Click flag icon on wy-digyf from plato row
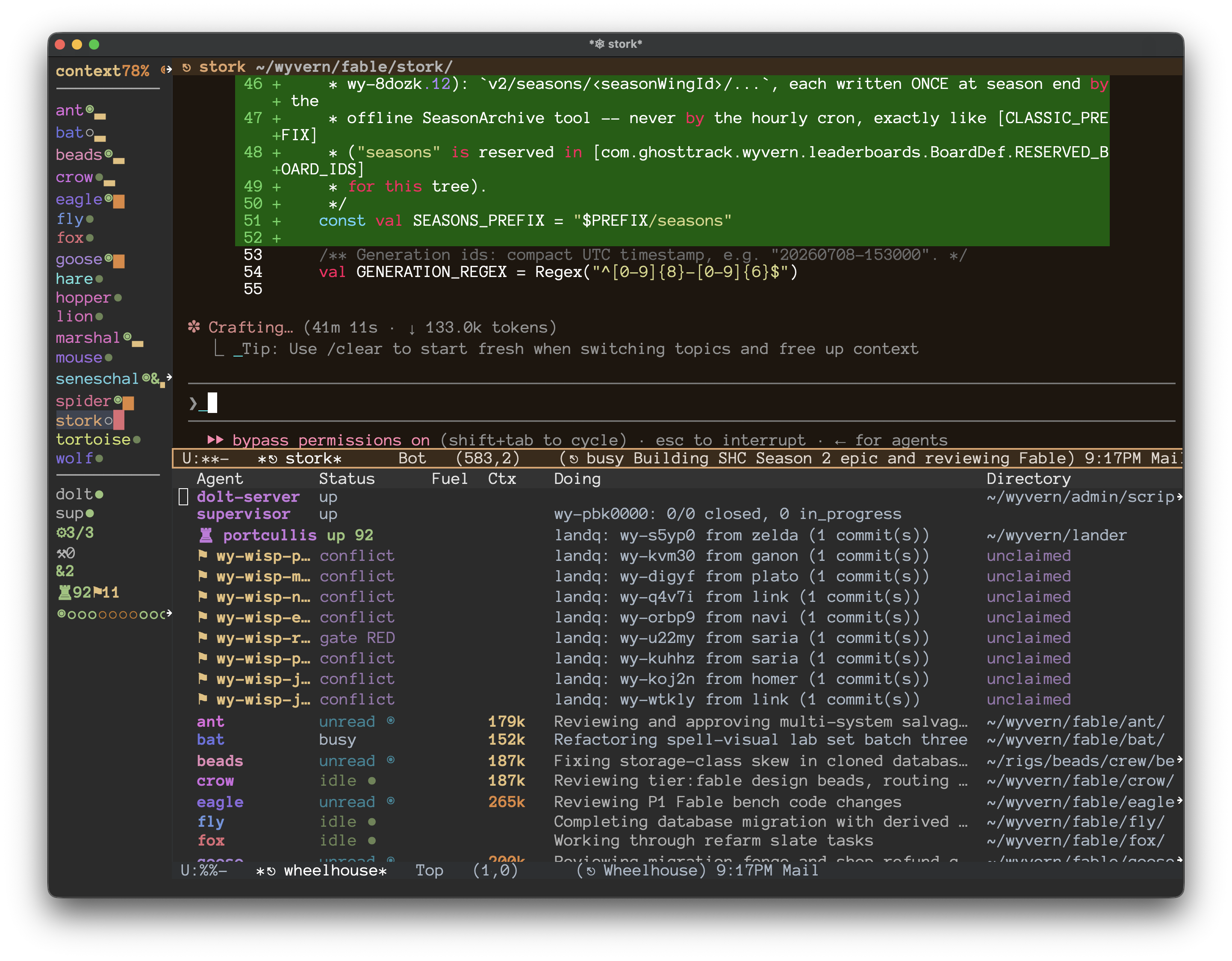 pyautogui.click(x=203, y=576)
